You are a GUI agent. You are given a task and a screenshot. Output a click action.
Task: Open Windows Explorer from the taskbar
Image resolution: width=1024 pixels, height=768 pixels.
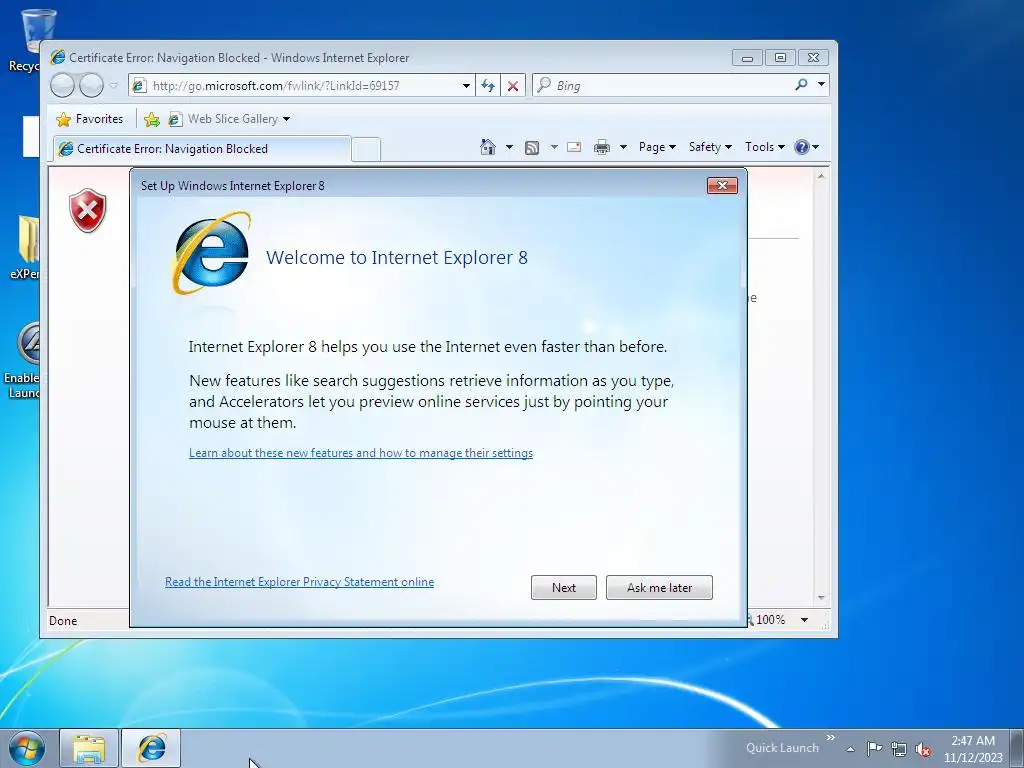click(89, 748)
